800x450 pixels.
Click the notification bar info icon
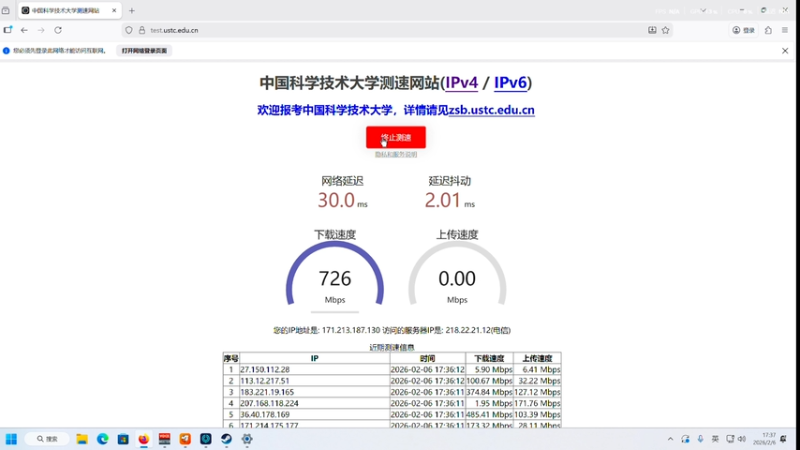pyautogui.click(x=6, y=51)
